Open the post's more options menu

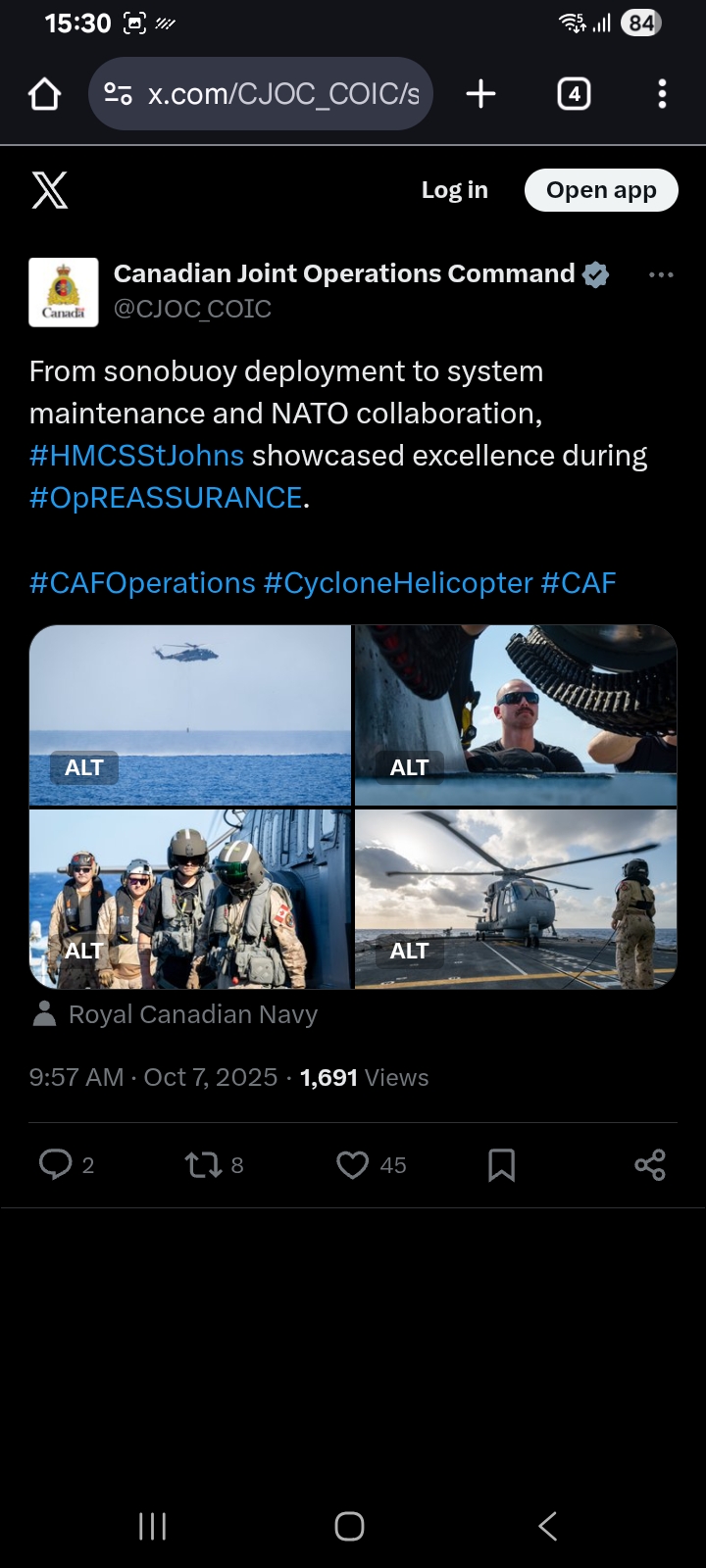(661, 275)
